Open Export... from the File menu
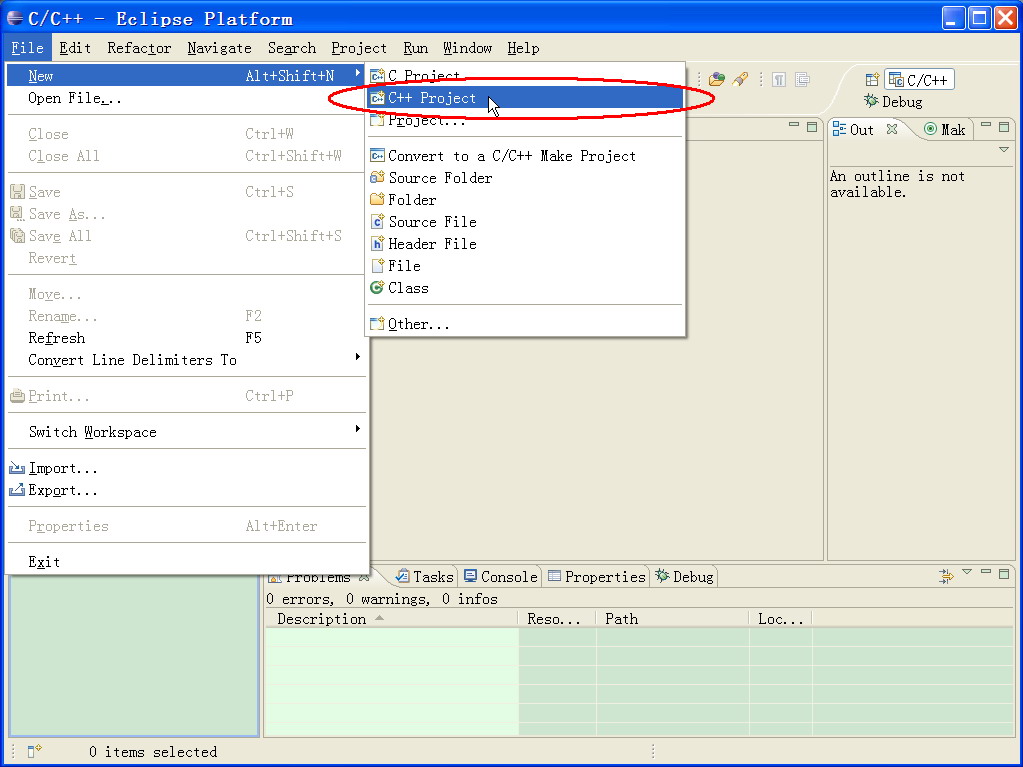Viewport: 1023px width, 767px height. tap(187, 490)
